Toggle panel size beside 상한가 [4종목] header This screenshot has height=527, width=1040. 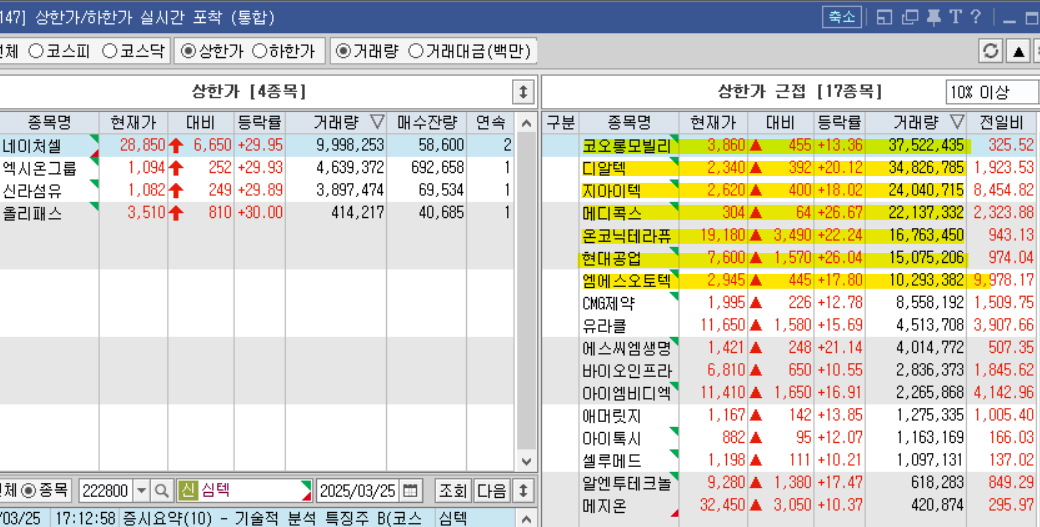click(x=523, y=92)
